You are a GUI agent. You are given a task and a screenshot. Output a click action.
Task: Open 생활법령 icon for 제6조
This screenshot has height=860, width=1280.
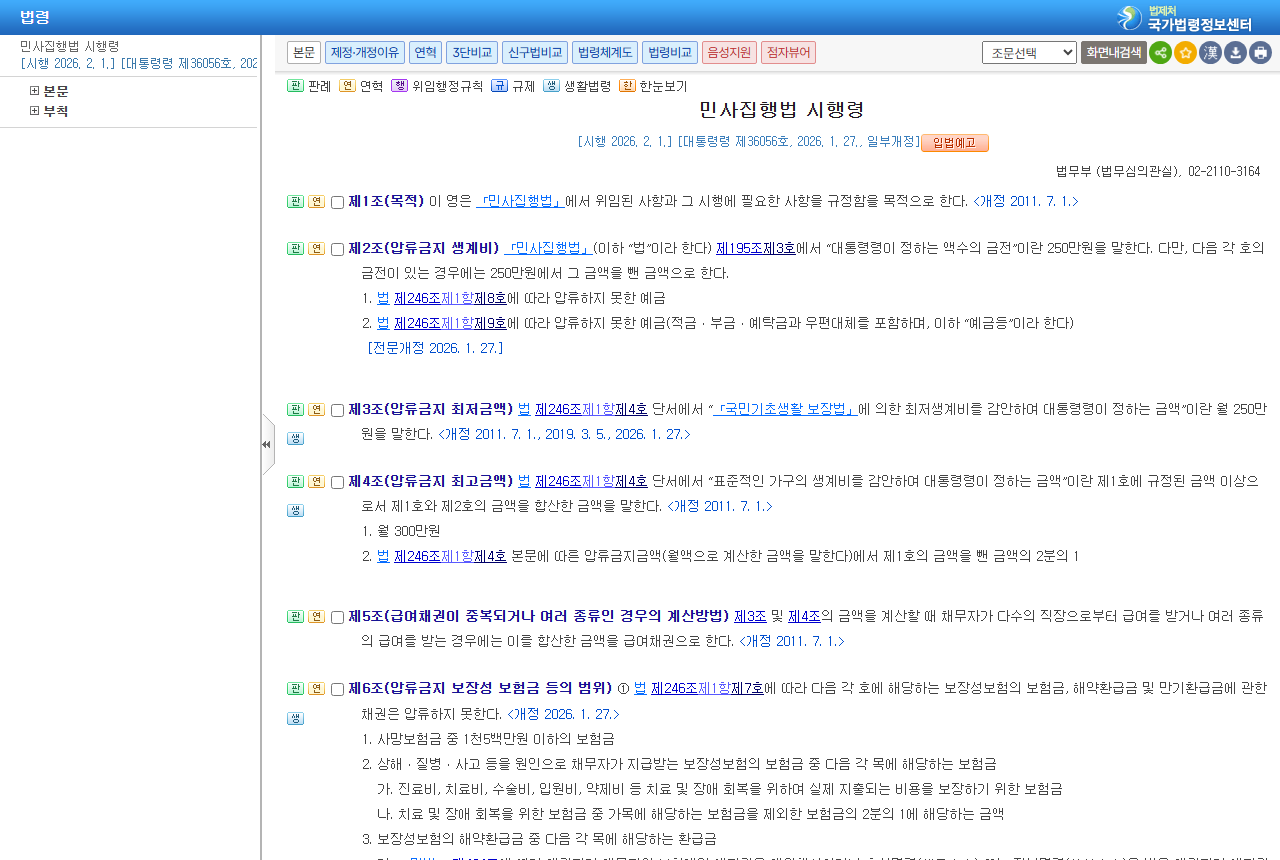pyautogui.click(x=295, y=718)
